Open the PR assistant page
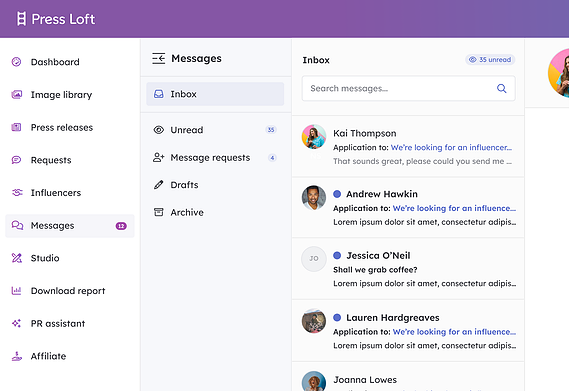The width and height of the screenshot is (569, 391). pos(70,323)
